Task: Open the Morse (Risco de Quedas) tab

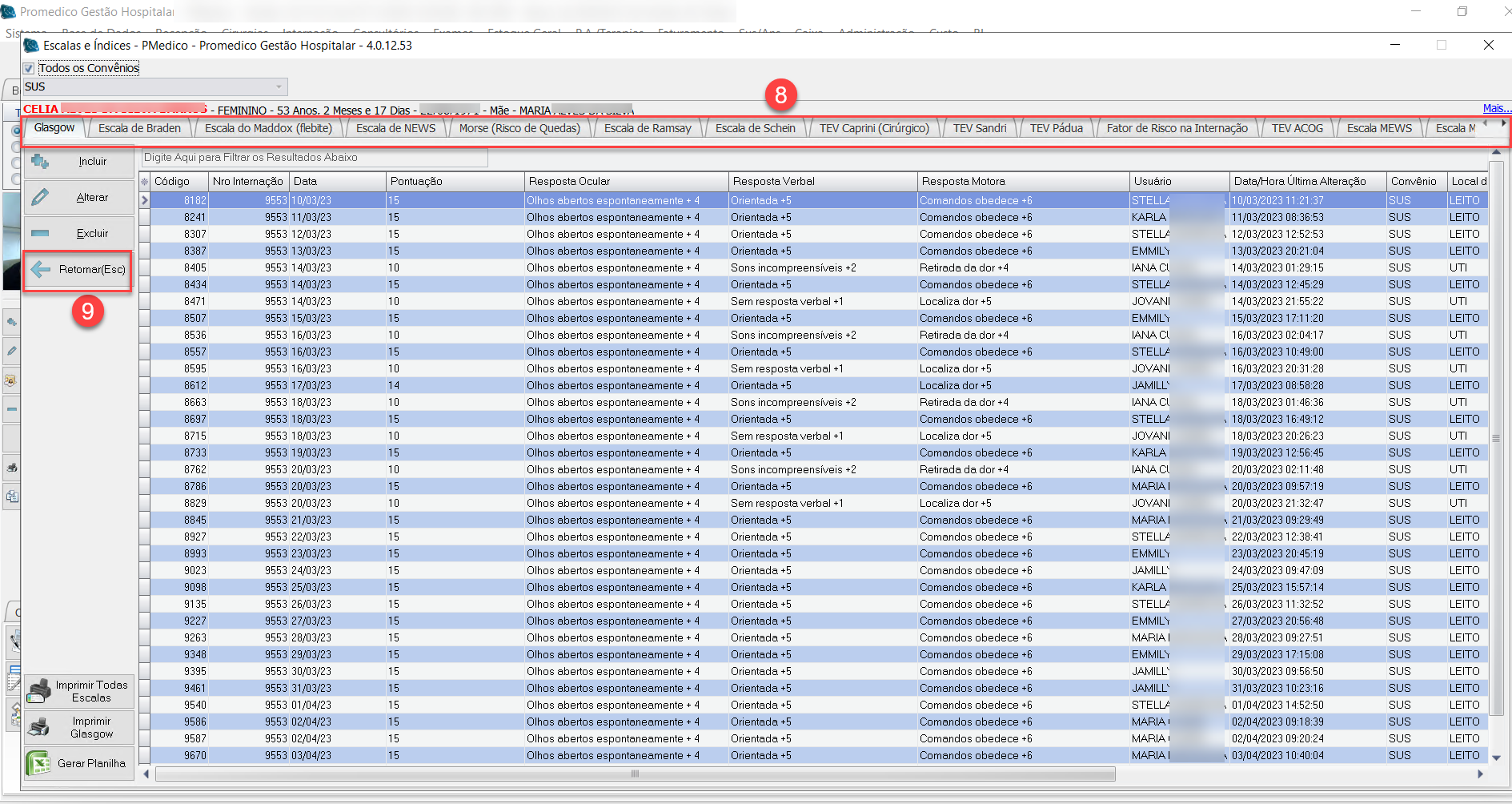Action: point(519,128)
